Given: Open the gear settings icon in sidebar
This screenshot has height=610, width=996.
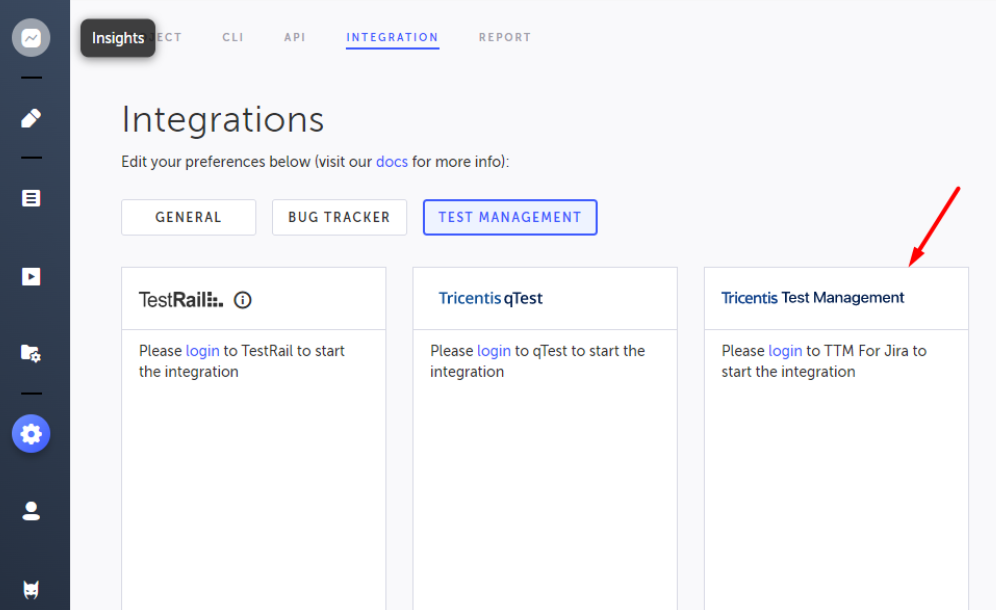Looking at the screenshot, I should click(x=31, y=434).
